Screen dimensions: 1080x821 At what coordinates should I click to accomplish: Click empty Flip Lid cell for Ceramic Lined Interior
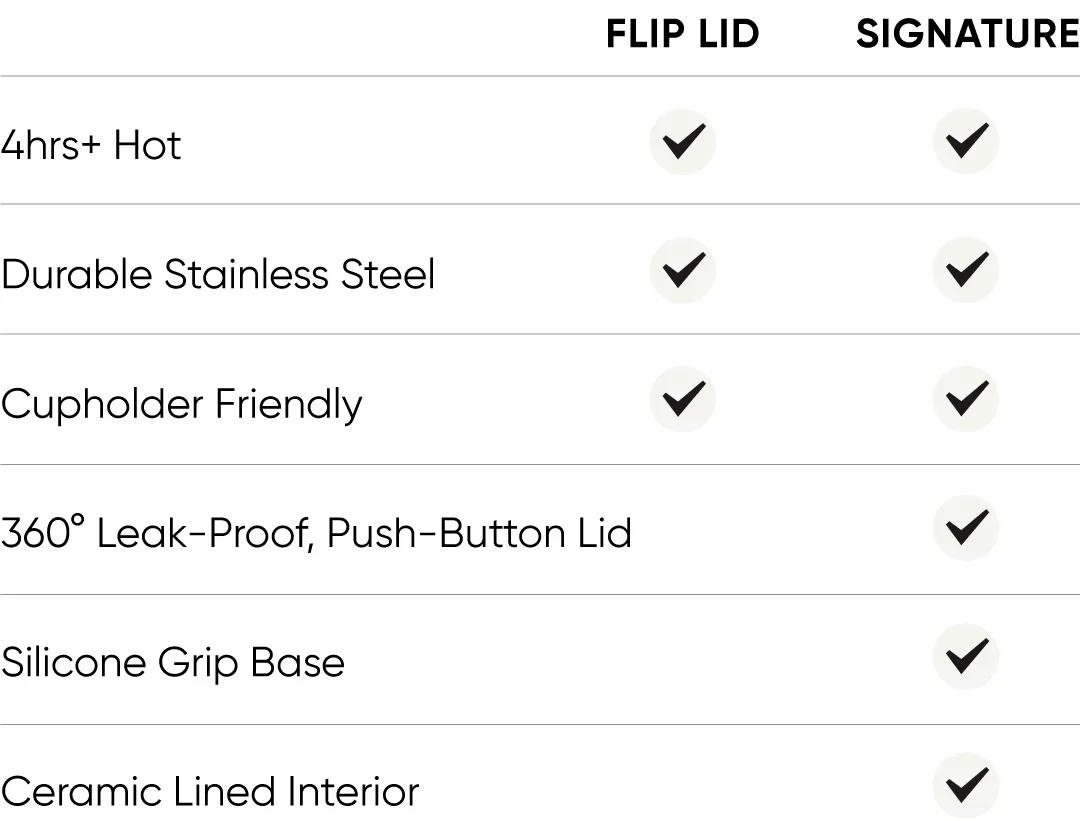(683, 787)
